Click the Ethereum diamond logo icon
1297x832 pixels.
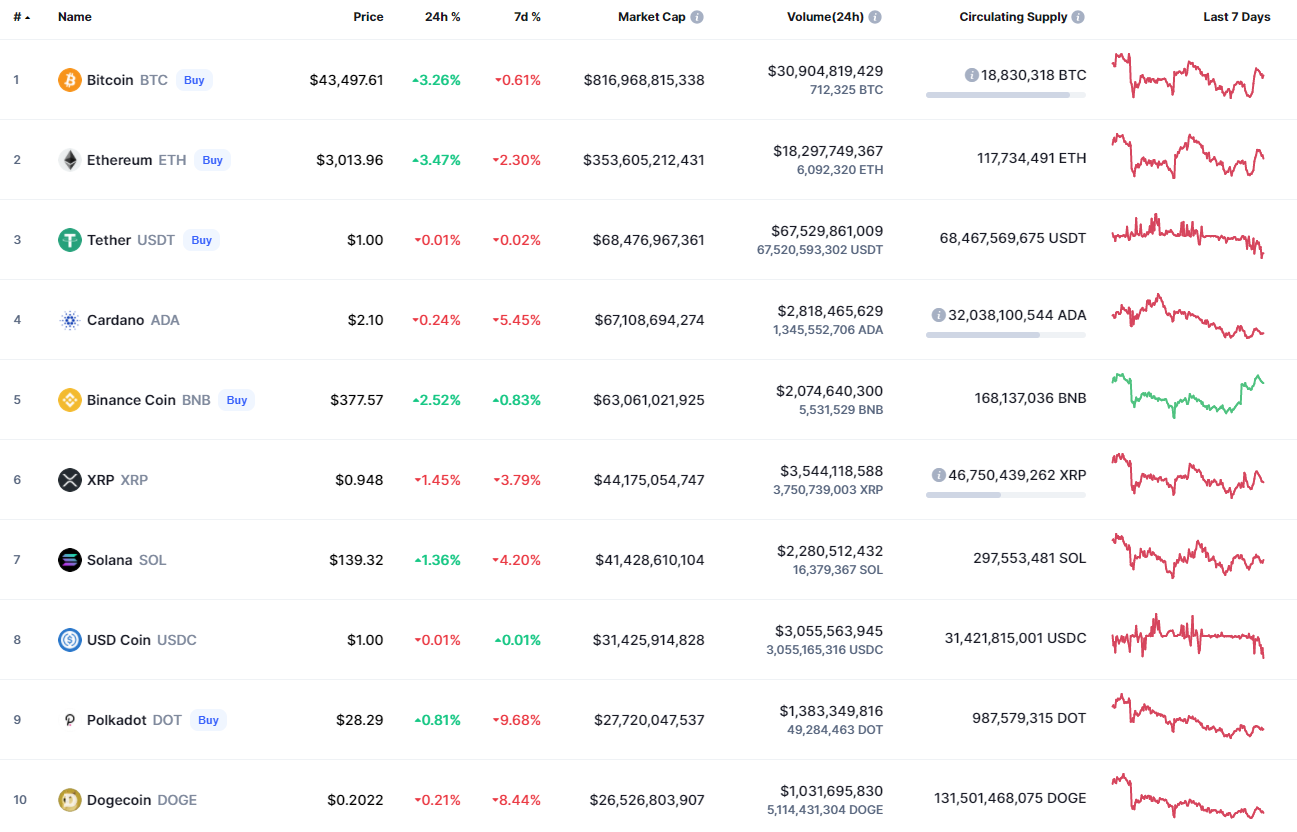click(70, 160)
